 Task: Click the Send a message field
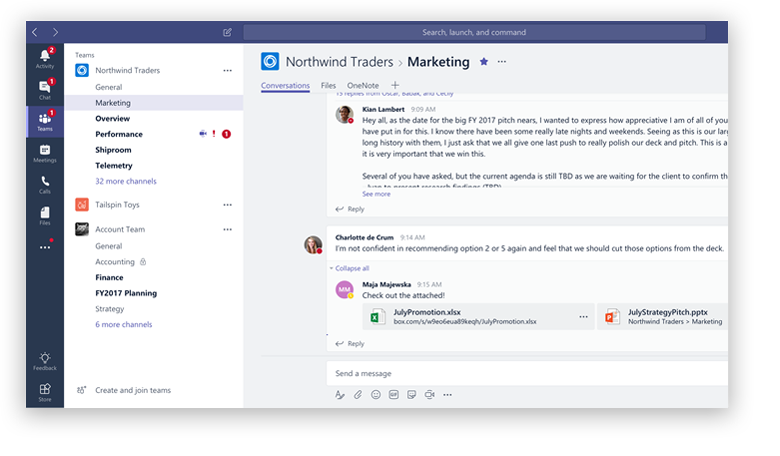click(527, 373)
